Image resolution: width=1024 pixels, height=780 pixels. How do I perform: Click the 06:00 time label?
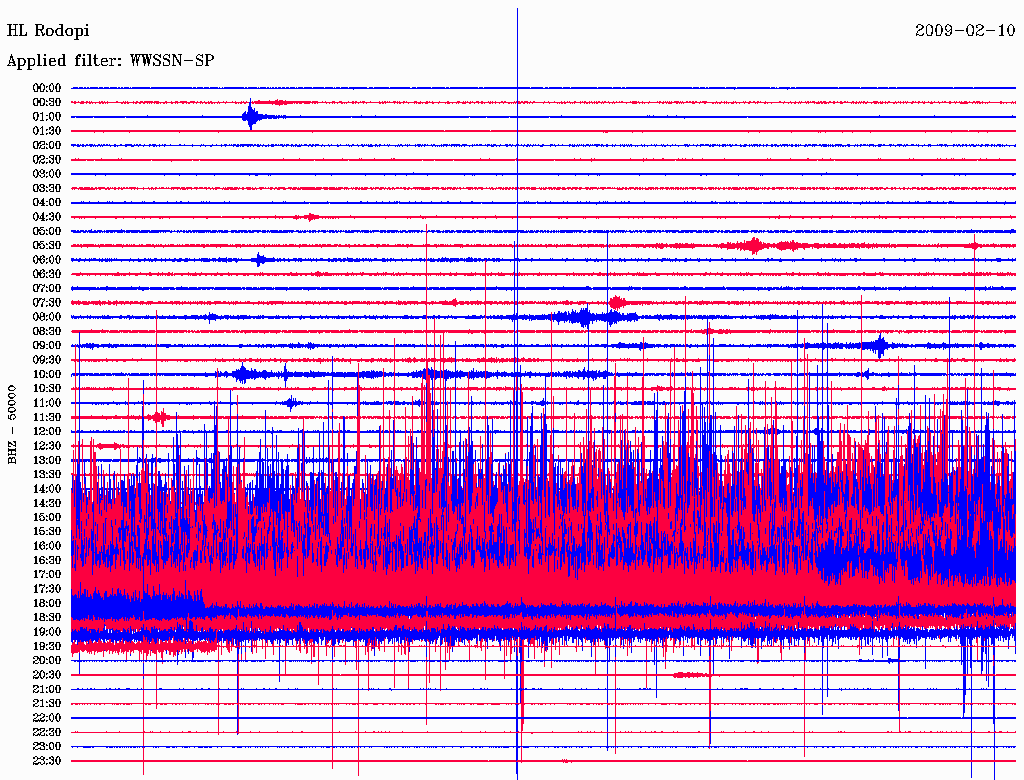point(47,259)
